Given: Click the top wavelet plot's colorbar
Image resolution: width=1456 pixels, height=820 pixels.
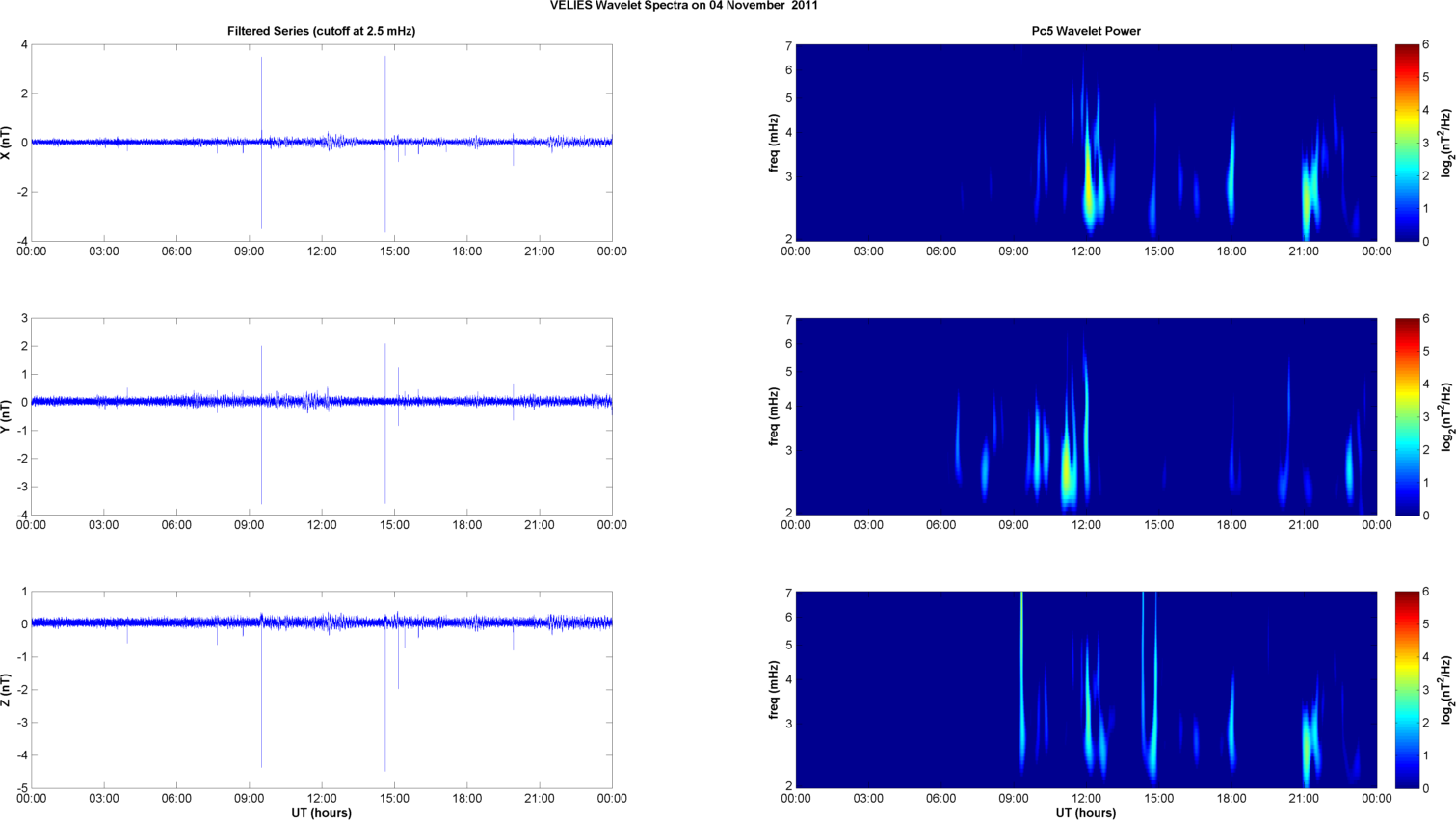Looking at the screenshot, I should coord(1407,143).
